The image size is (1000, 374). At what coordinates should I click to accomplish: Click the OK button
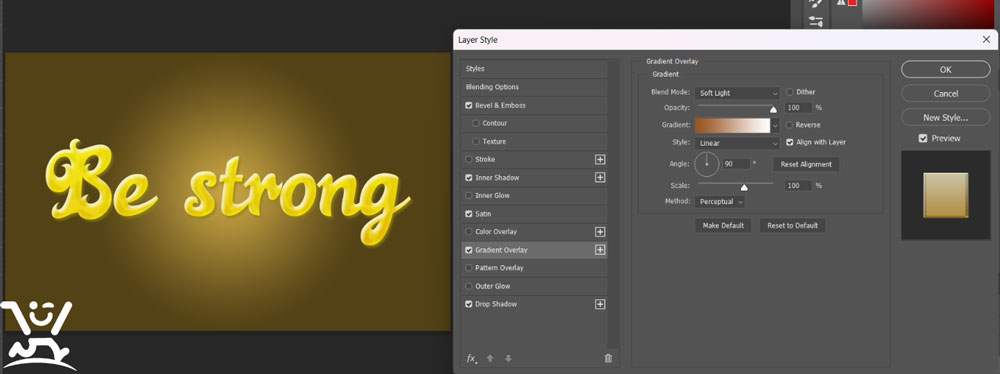click(x=946, y=70)
